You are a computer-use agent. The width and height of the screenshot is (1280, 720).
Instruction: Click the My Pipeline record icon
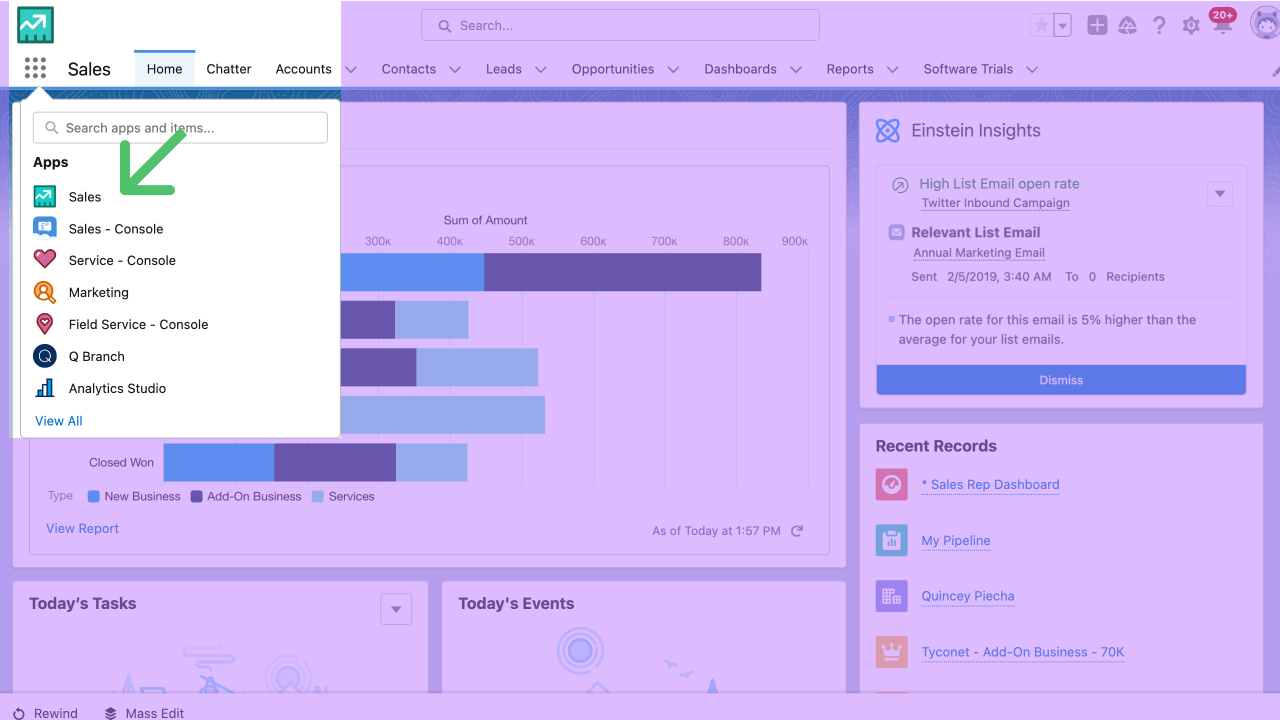click(x=891, y=541)
